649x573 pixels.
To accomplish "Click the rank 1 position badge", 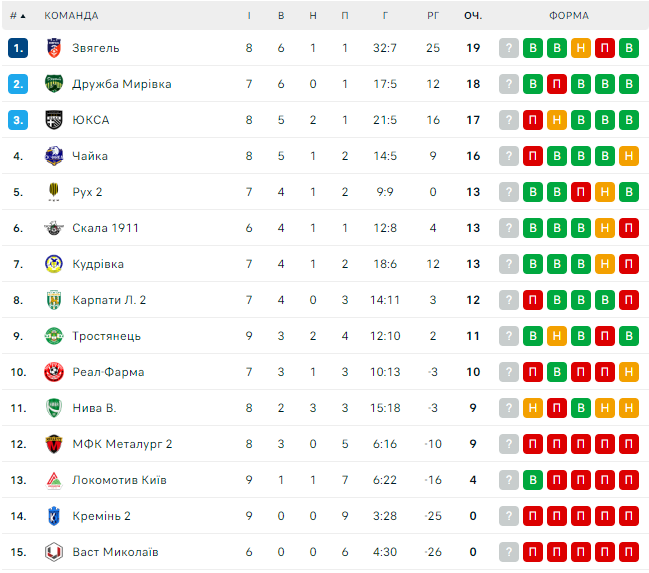I will 18,48.
